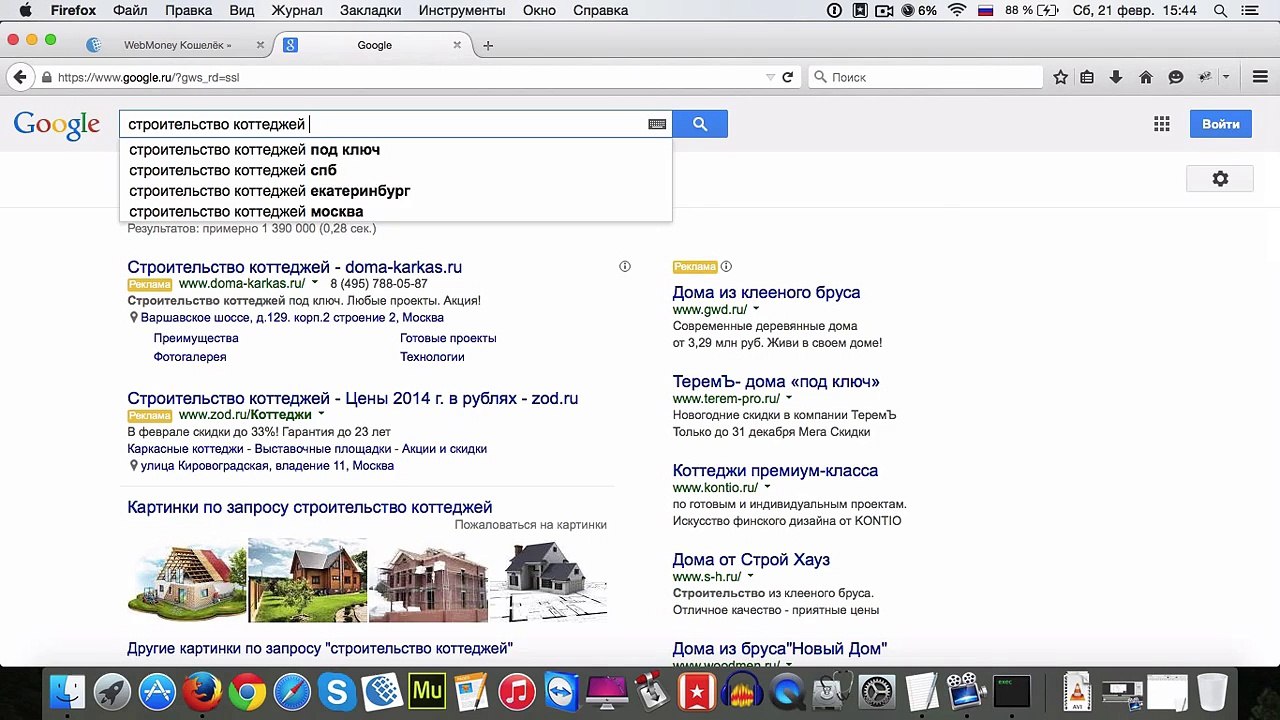This screenshot has width=1280, height=720.
Task: Open the Google apps grid icon
Action: point(1161,124)
